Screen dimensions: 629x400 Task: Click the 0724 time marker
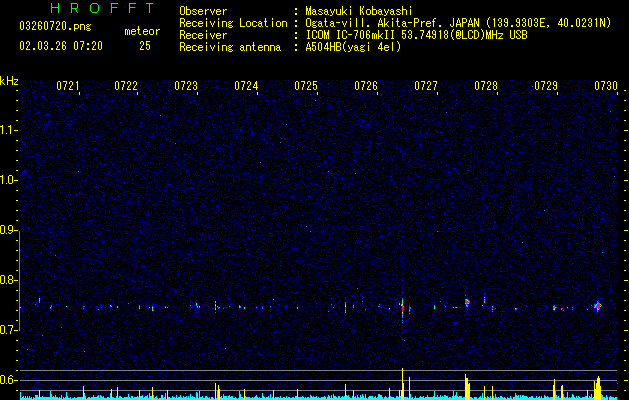coord(246,86)
